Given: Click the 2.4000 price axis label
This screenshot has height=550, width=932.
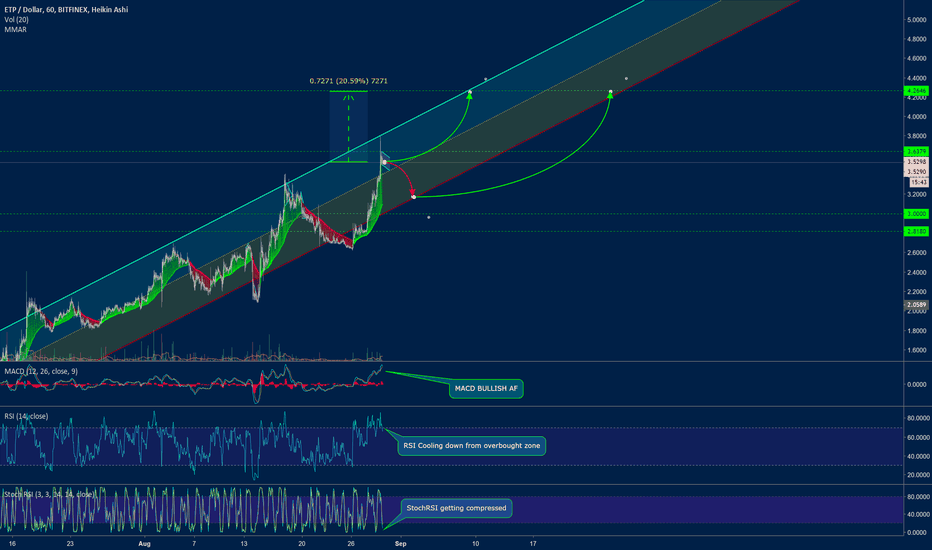Looking at the screenshot, I should pyautogui.click(x=917, y=272).
